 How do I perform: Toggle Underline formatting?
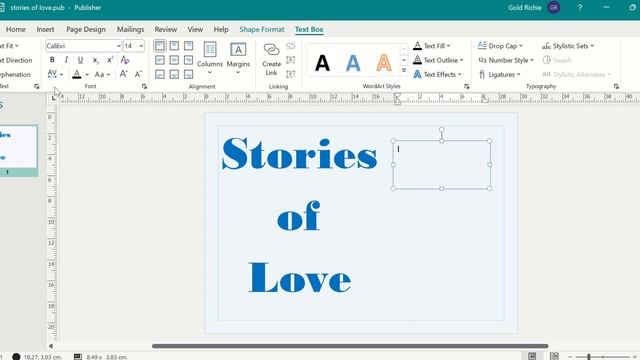(x=80, y=60)
